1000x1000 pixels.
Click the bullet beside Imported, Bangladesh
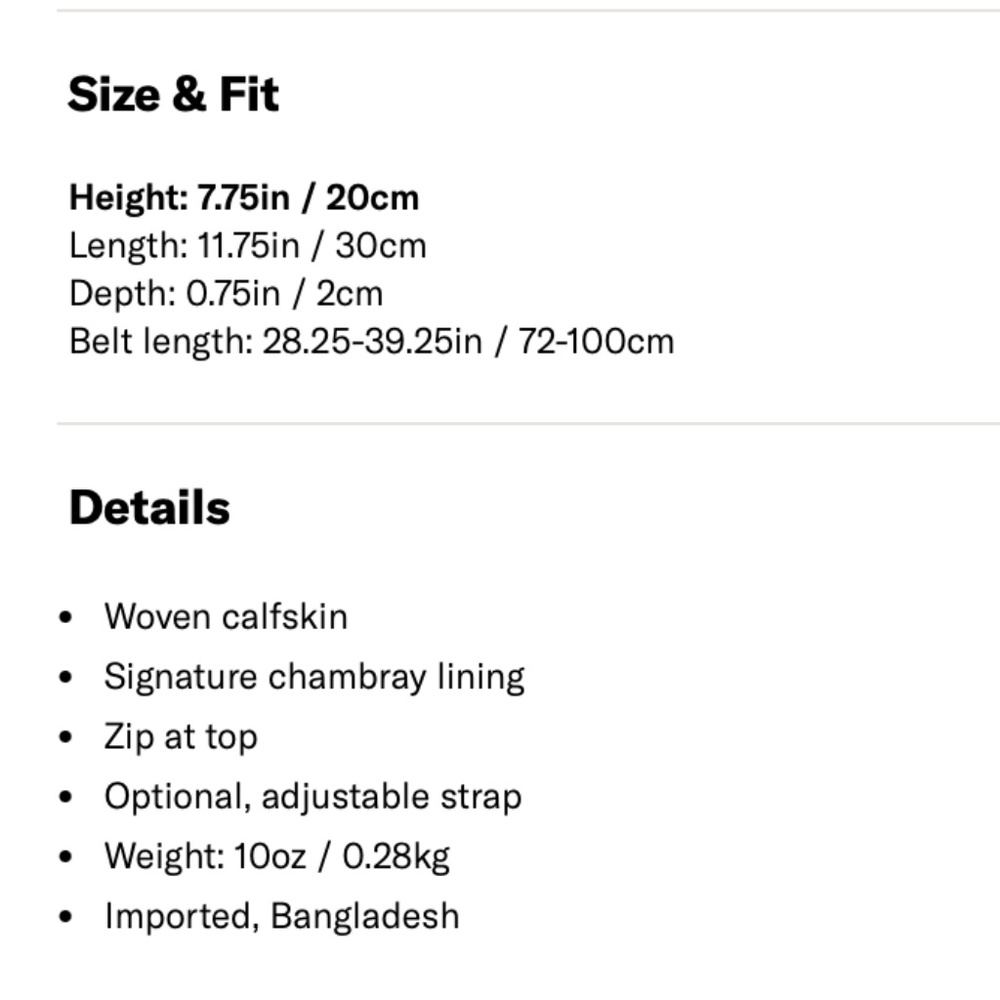[x=65, y=916]
